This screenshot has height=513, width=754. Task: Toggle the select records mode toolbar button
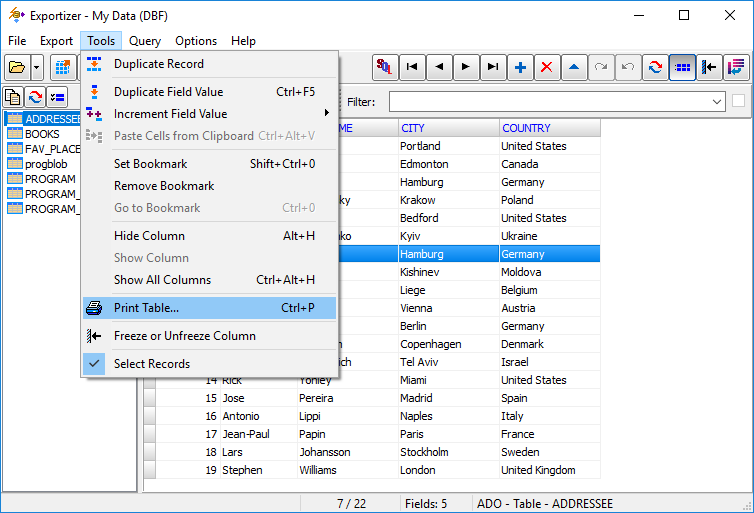(x=682, y=67)
